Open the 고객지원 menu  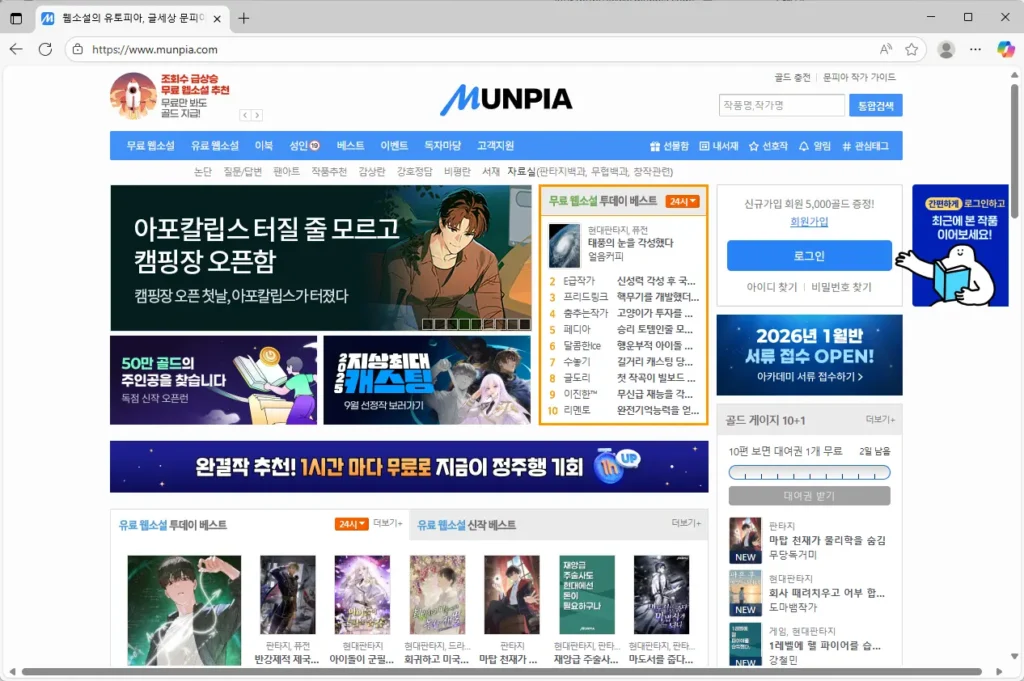(496, 146)
